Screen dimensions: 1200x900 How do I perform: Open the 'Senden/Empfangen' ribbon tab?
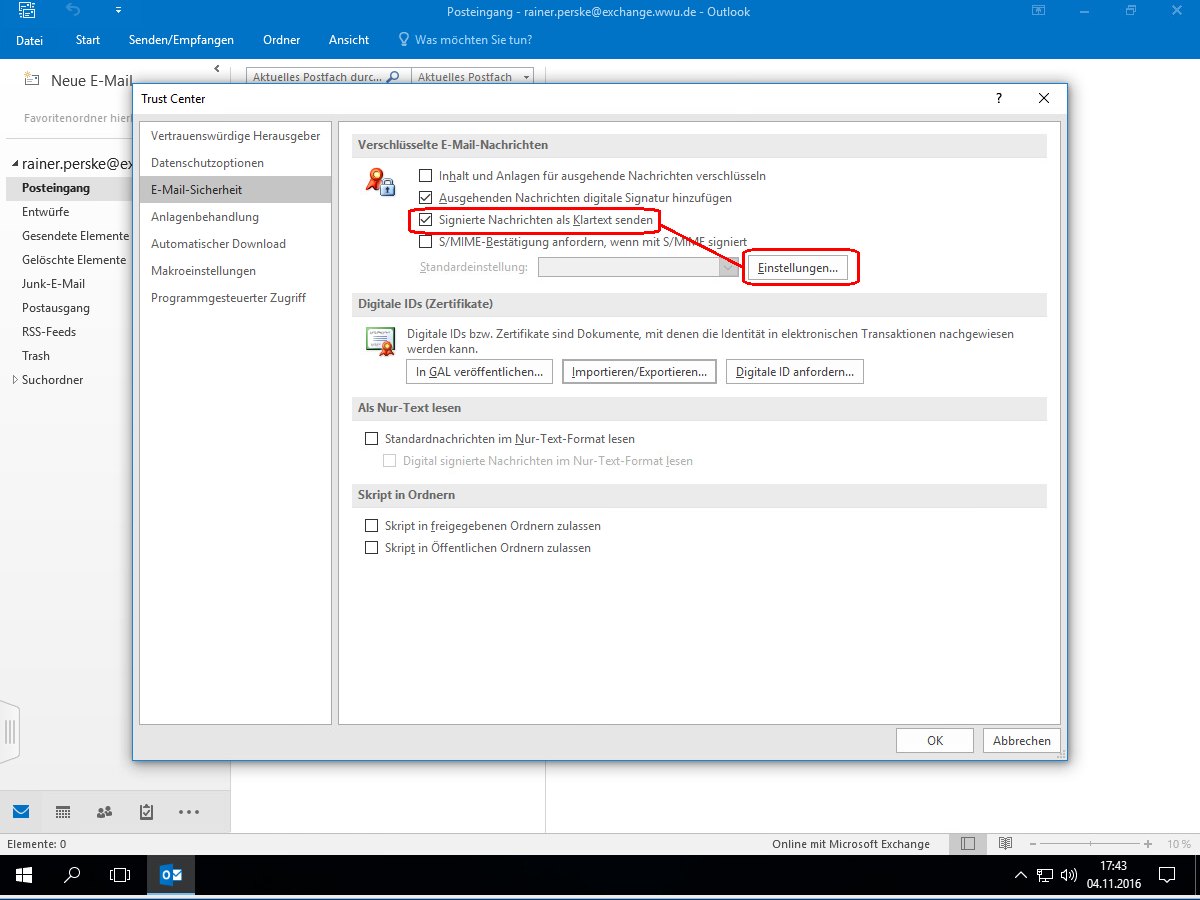pos(181,40)
